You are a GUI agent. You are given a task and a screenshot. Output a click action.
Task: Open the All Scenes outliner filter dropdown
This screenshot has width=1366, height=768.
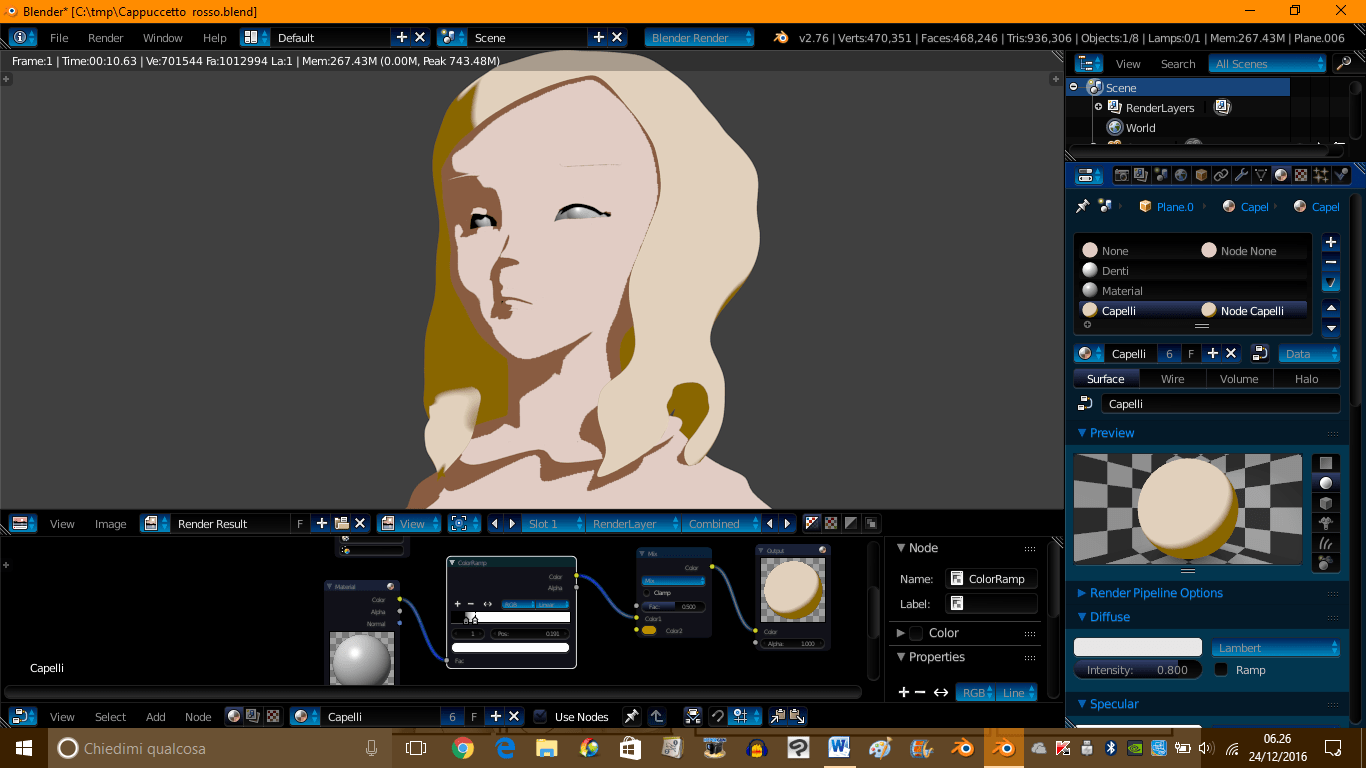[1268, 63]
